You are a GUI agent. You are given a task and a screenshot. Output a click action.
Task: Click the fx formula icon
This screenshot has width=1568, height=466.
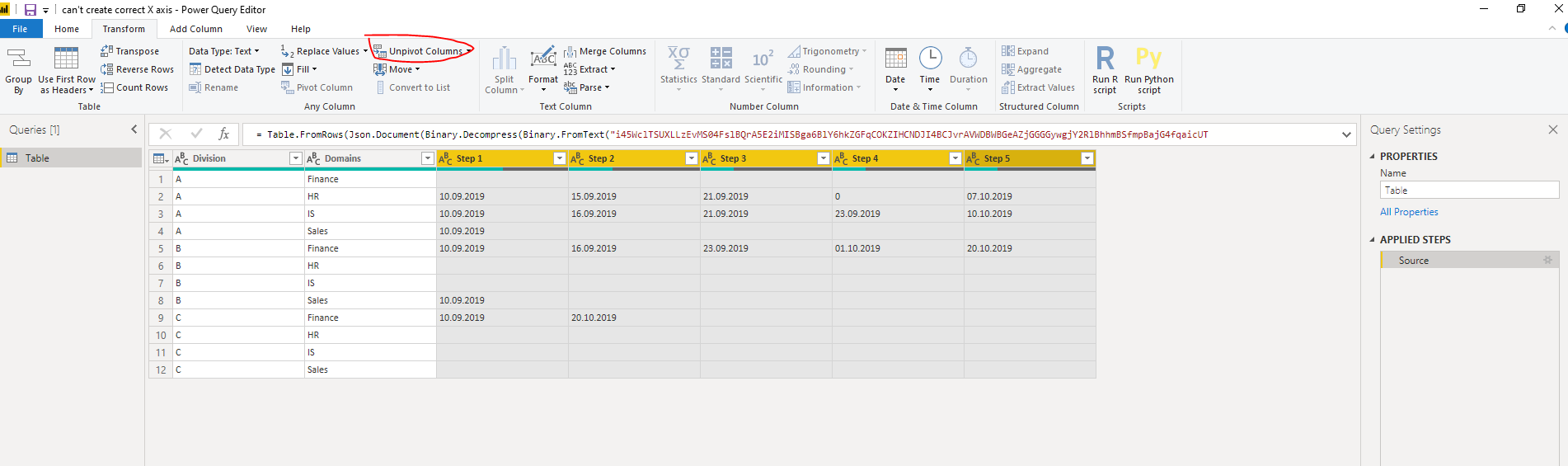click(223, 134)
